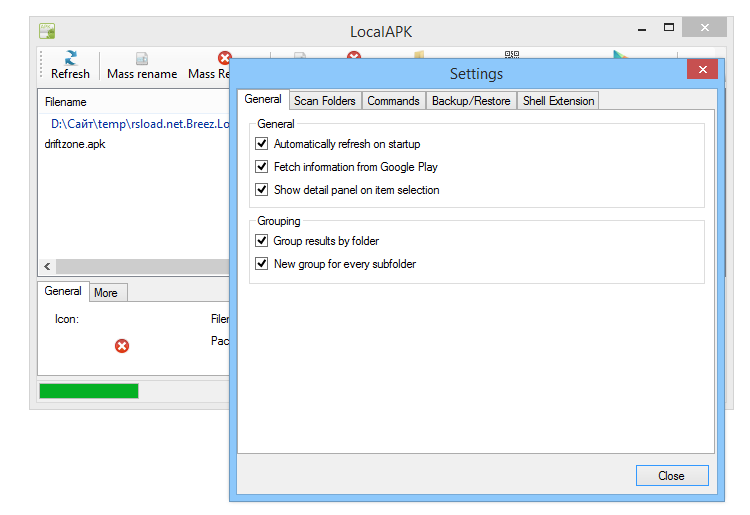This screenshot has height=515, width=750.
Task: Click the Close button in Settings
Action: 672,476
